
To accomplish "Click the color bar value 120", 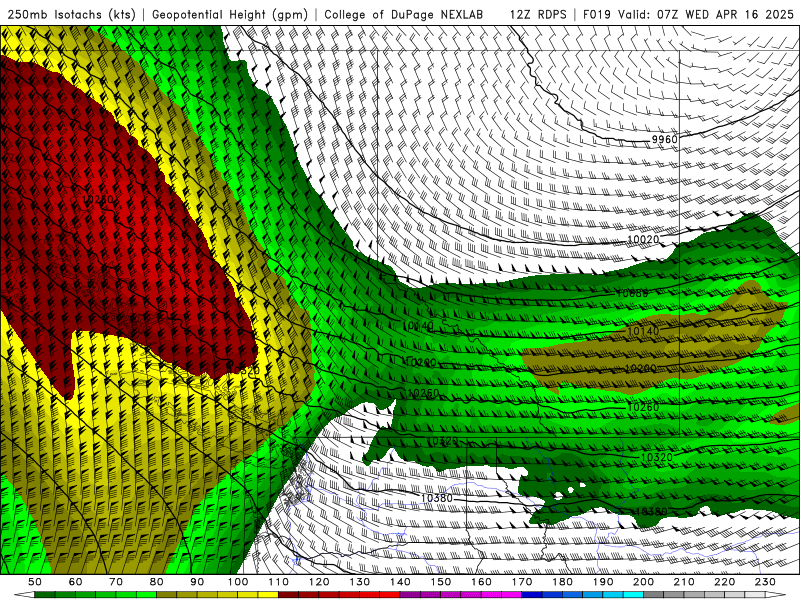I will click(x=319, y=582).
